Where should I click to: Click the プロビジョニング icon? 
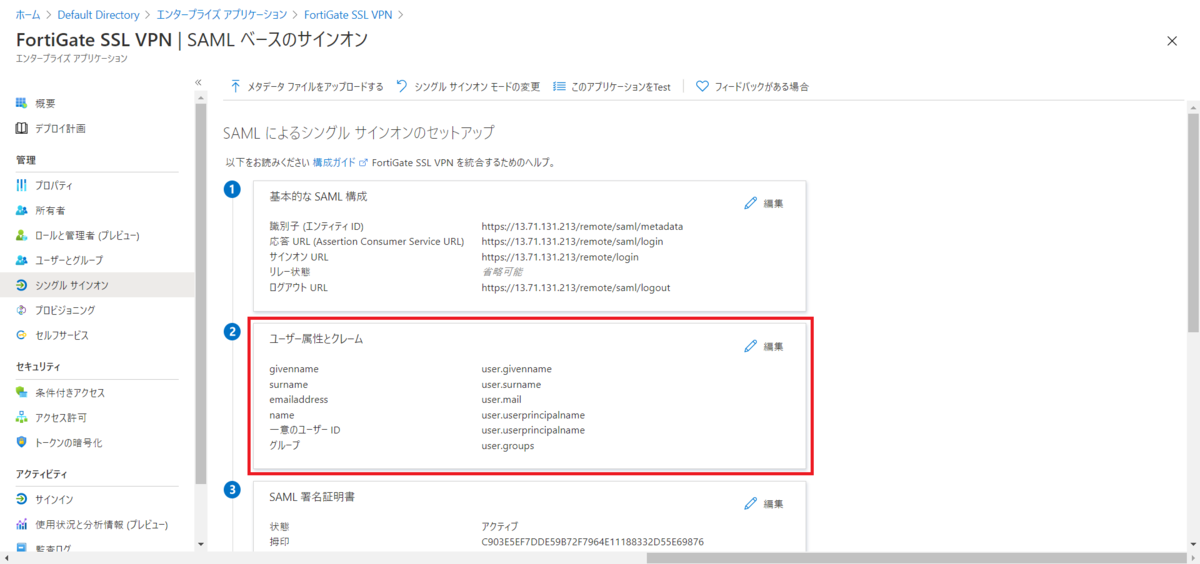[x=22, y=310]
